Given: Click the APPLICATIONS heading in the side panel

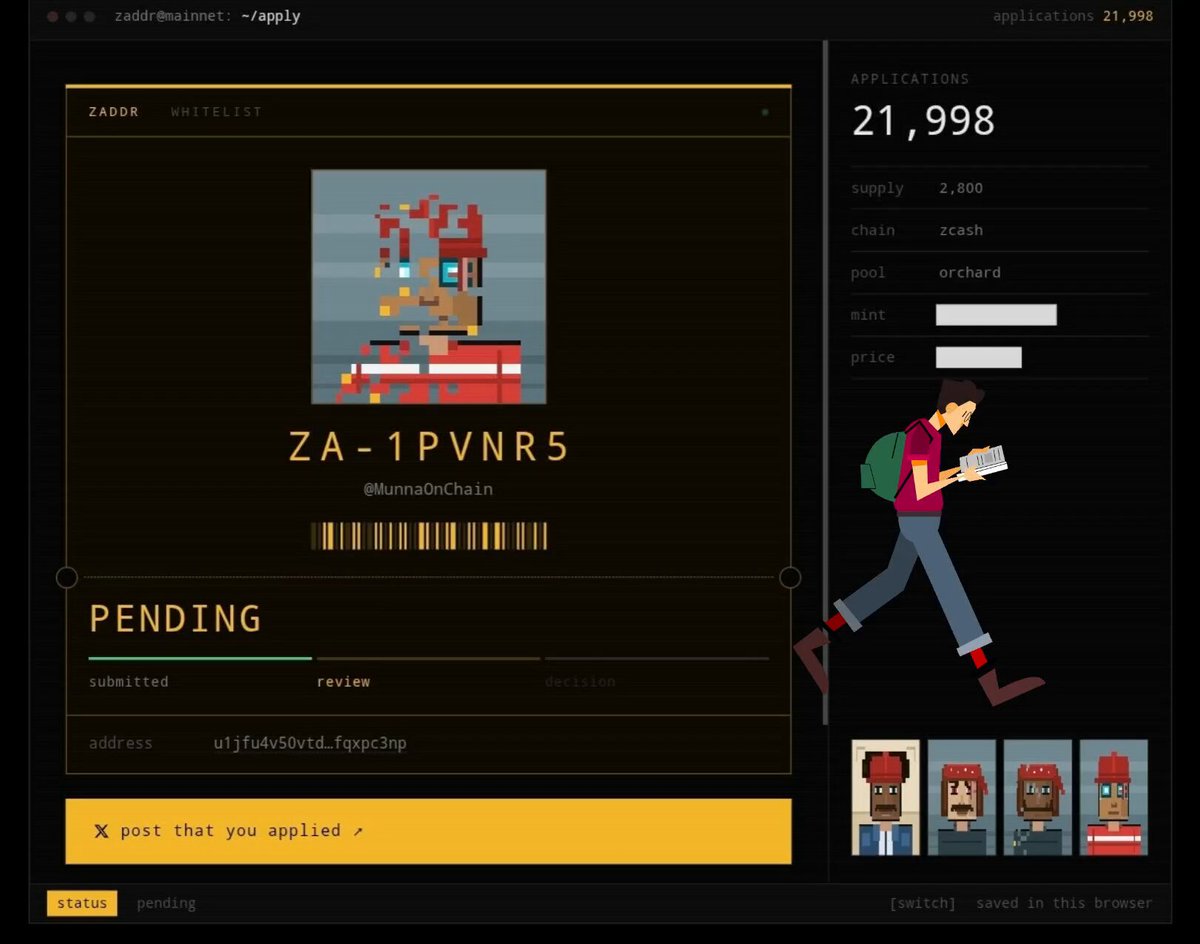Looking at the screenshot, I should coord(910,79).
